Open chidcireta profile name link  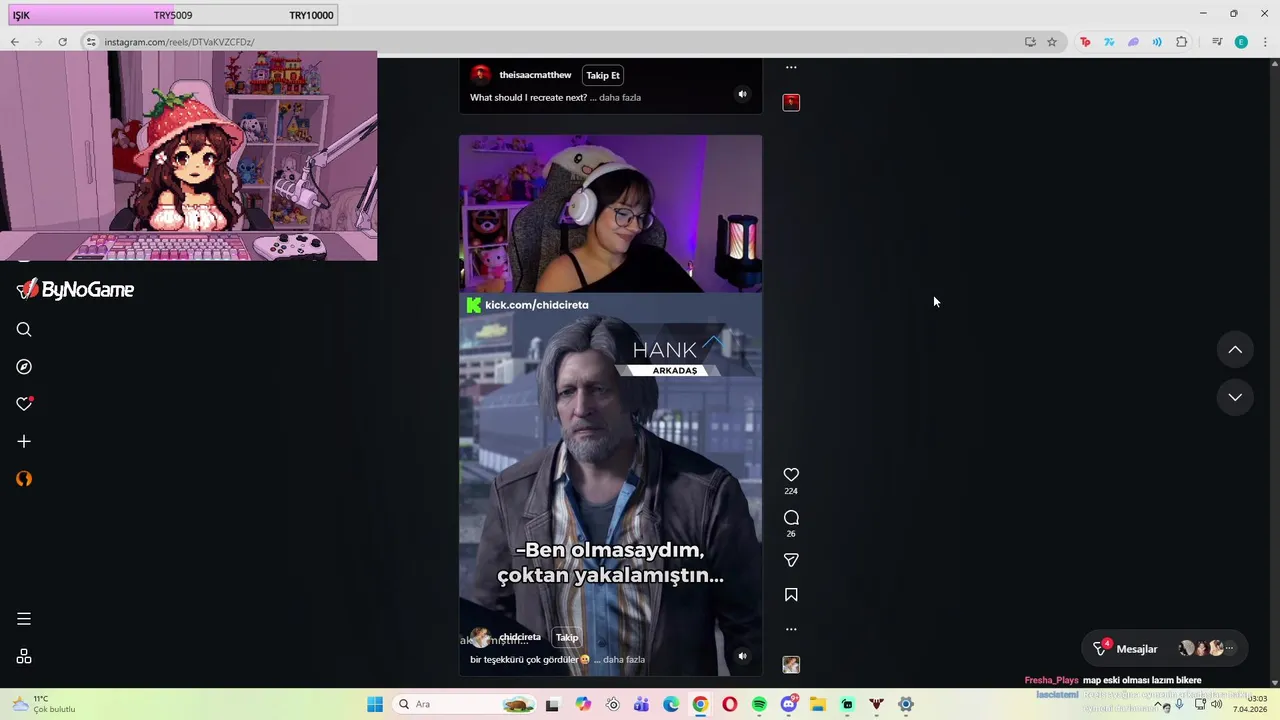tap(520, 637)
